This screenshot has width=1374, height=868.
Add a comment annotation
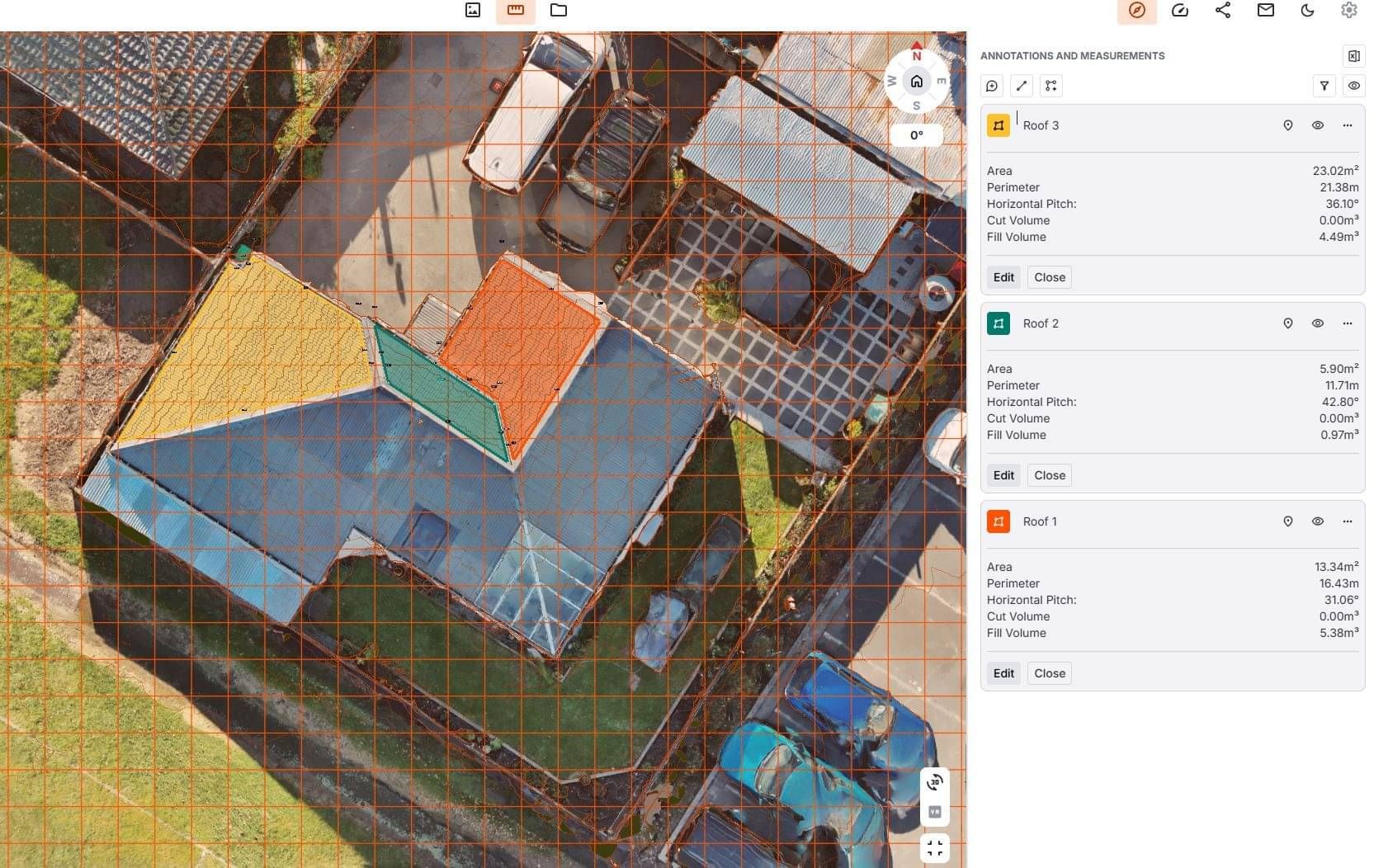(992, 86)
